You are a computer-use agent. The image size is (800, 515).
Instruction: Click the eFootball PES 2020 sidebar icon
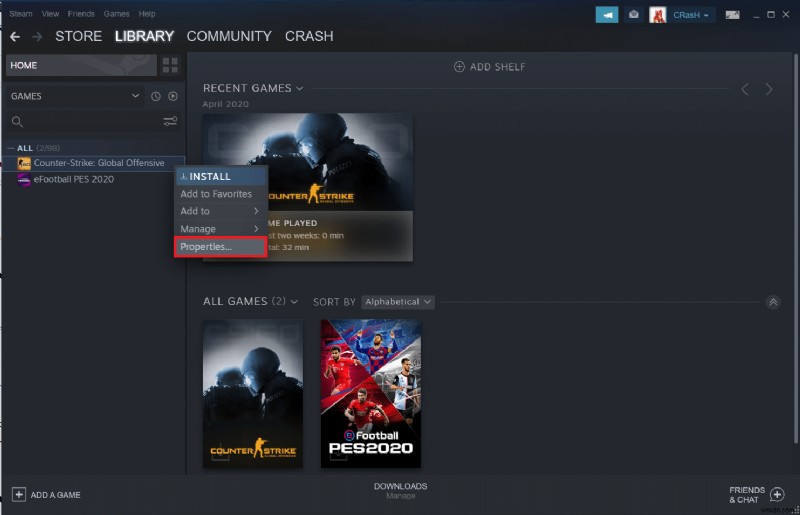(24, 180)
